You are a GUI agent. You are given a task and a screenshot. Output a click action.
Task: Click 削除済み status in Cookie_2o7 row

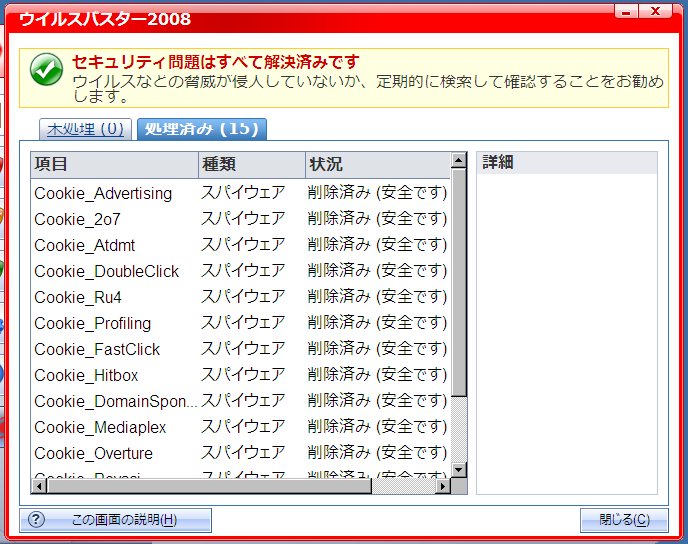coord(377,218)
